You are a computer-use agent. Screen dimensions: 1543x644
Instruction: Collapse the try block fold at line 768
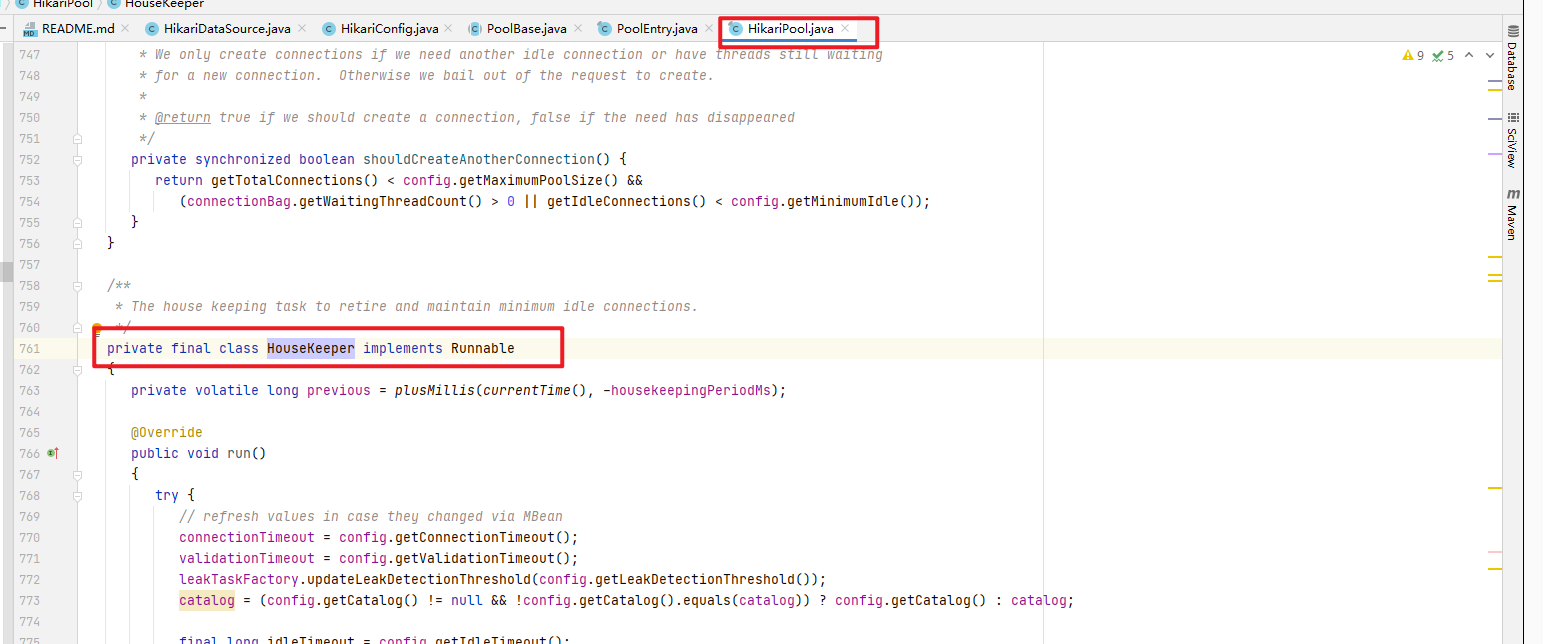point(77,495)
